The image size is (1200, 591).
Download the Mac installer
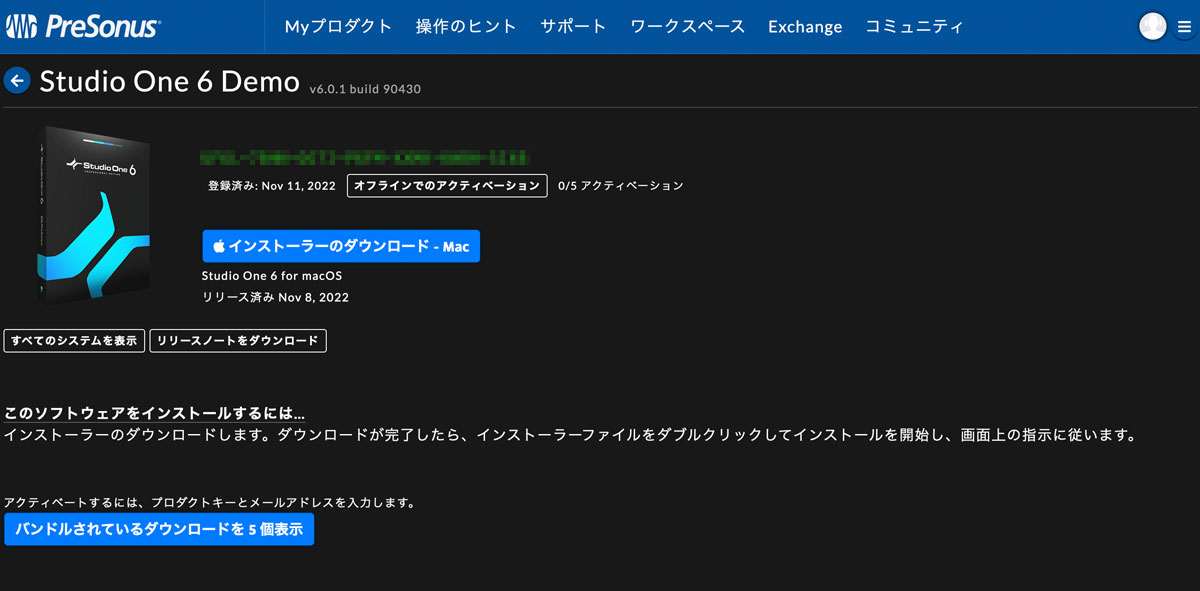coord(341,246)
